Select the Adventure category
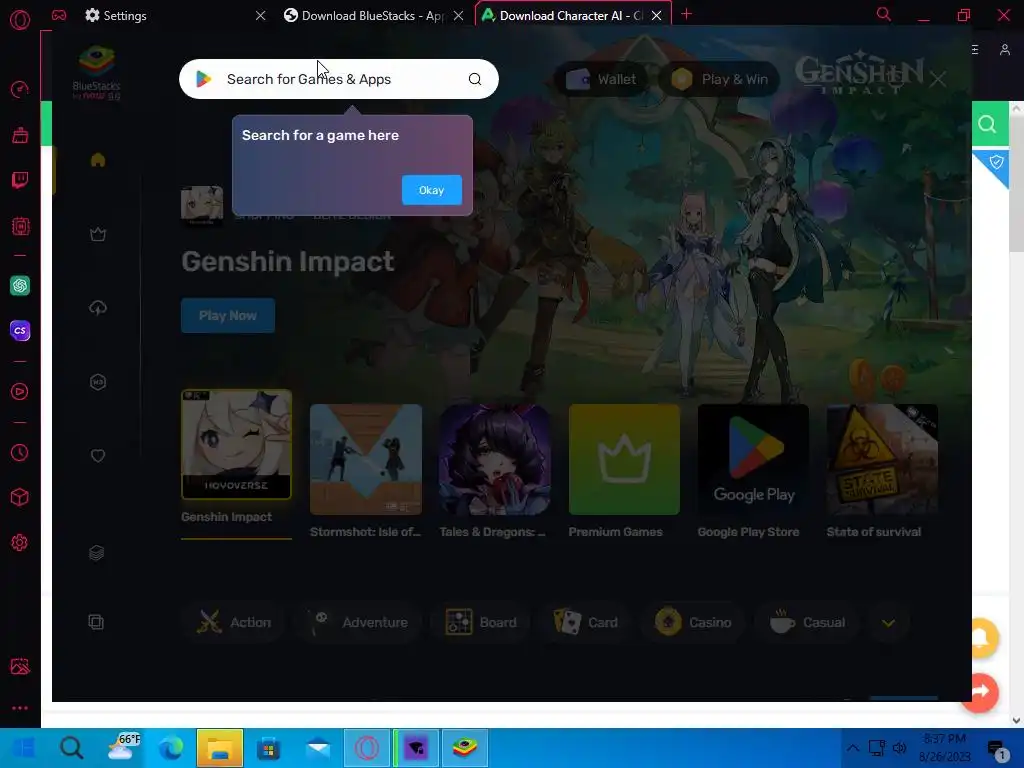This screenshot has height=768, width=1024. coord(360,622)
